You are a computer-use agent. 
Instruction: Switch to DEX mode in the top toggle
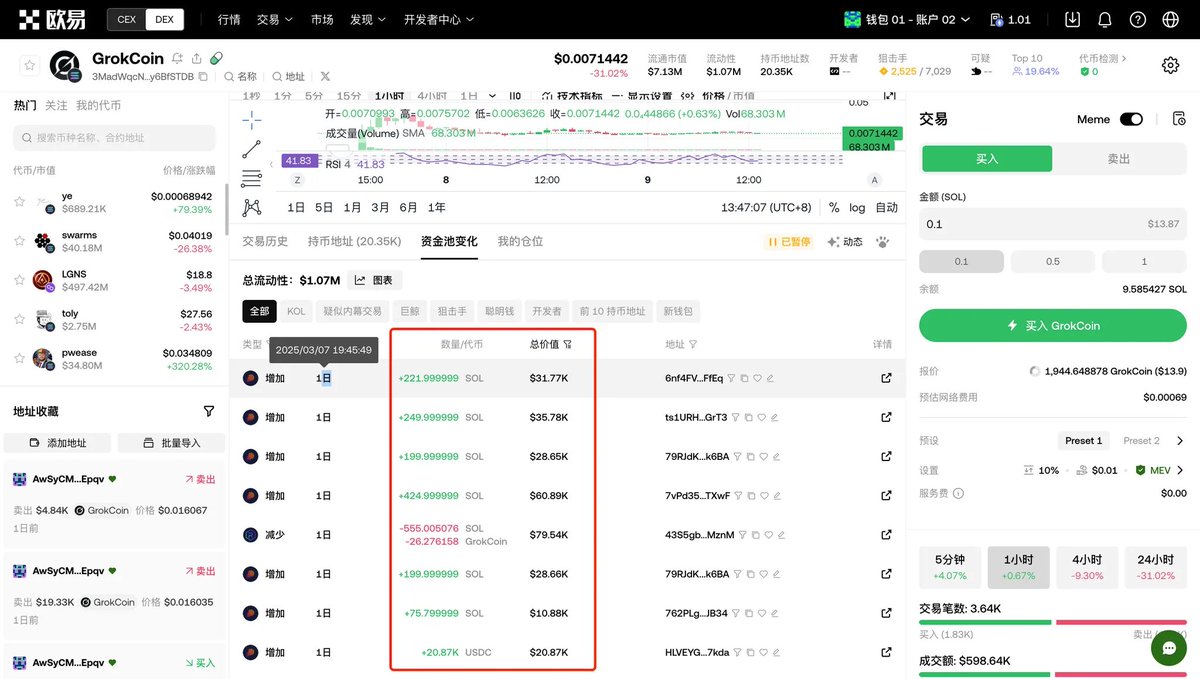click(x=164, y=19)
